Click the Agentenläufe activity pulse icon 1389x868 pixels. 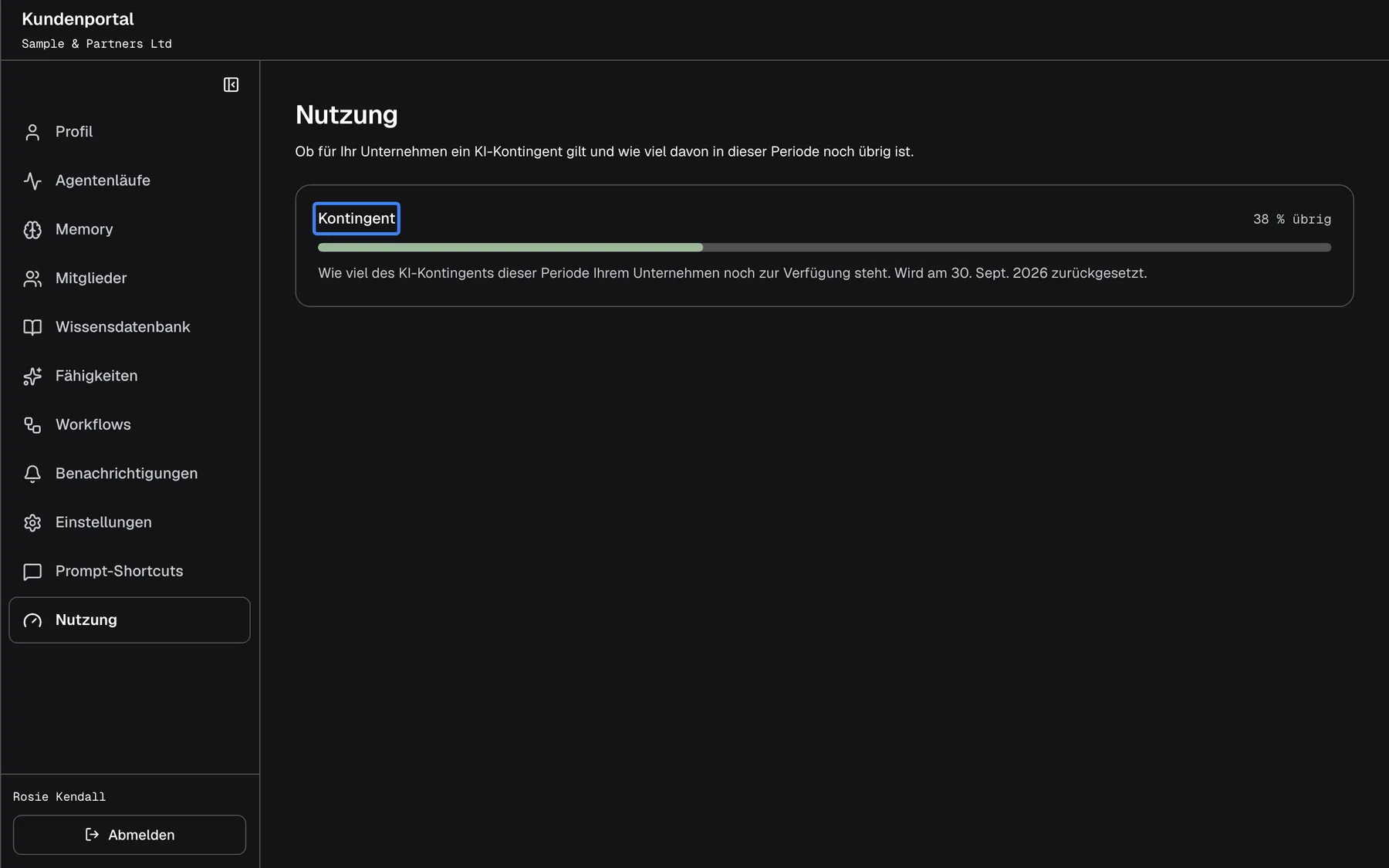(x=32, y=181)
